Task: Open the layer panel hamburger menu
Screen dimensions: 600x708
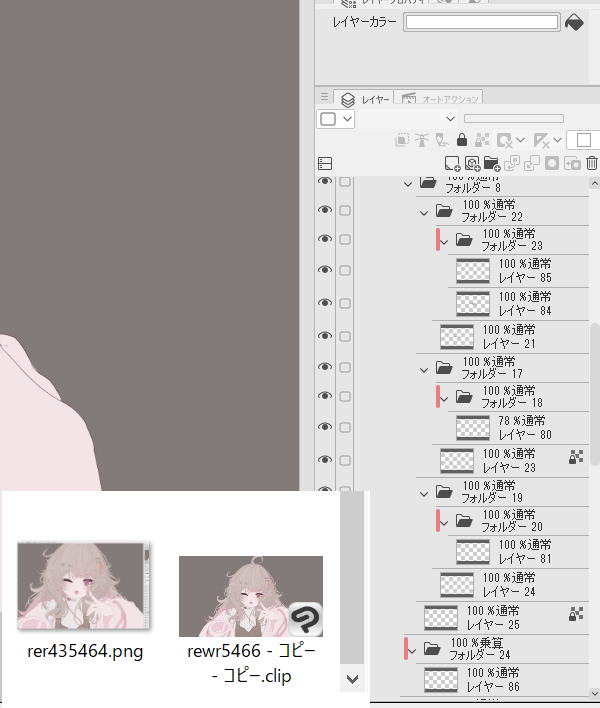Action: [324, 97]
